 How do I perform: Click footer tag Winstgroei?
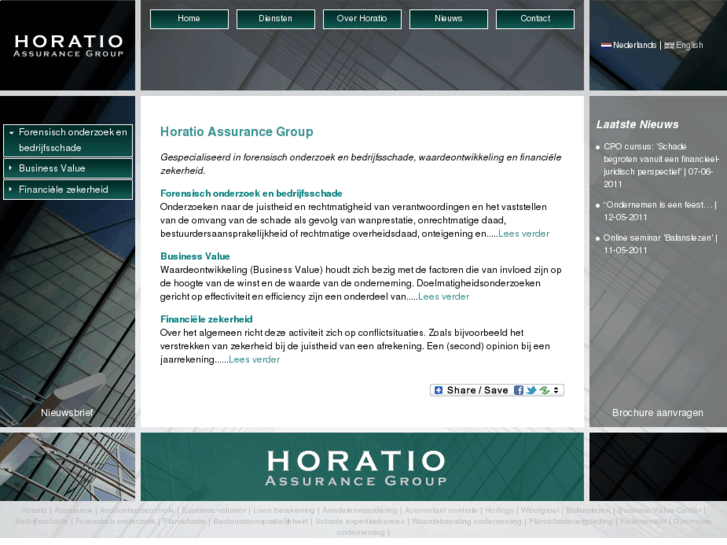(x=540, y=510)
